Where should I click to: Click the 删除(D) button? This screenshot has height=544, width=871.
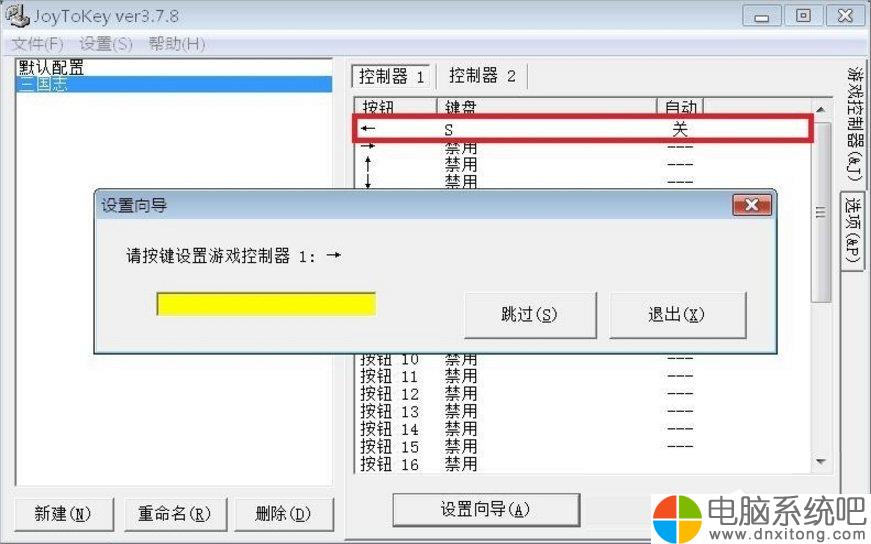tap(283, 514)
